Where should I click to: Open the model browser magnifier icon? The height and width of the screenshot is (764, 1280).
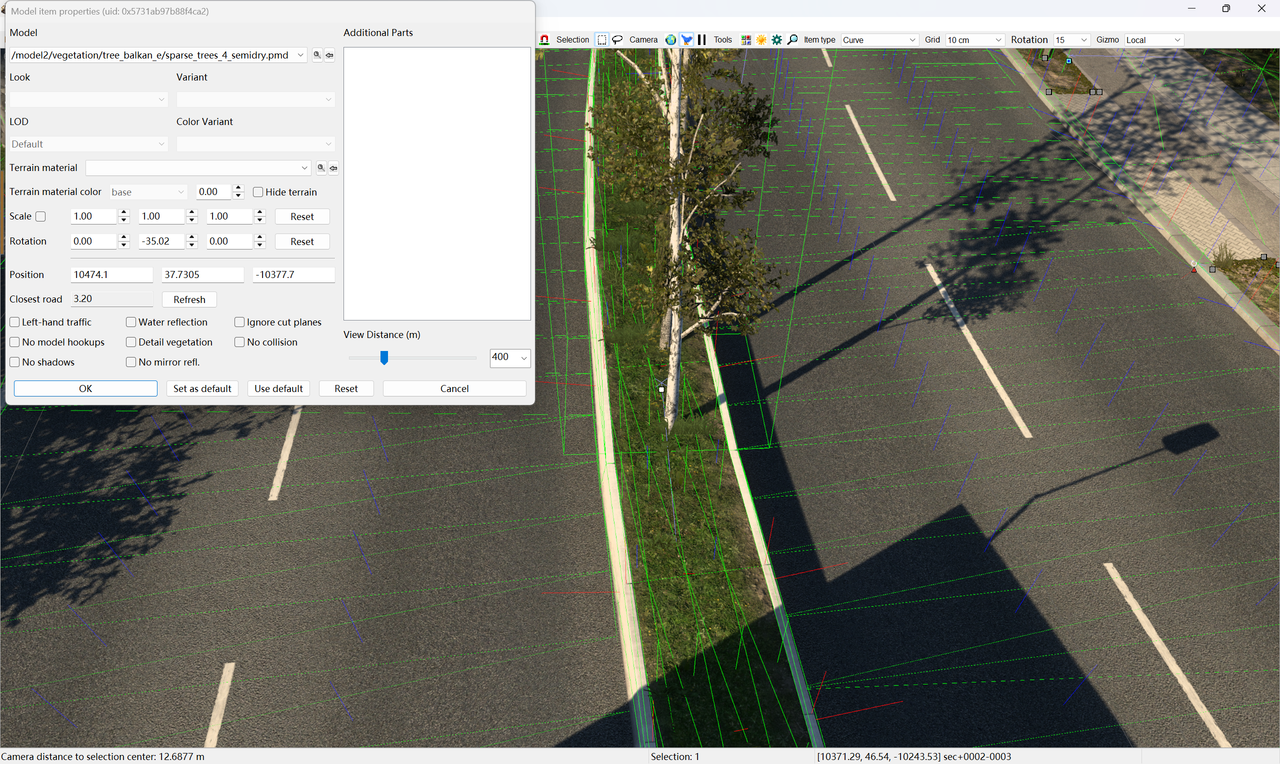(317, 55)
